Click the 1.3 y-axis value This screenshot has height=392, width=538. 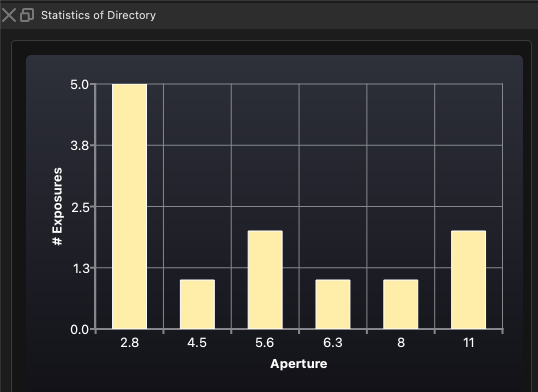click(x=81, y=268)
